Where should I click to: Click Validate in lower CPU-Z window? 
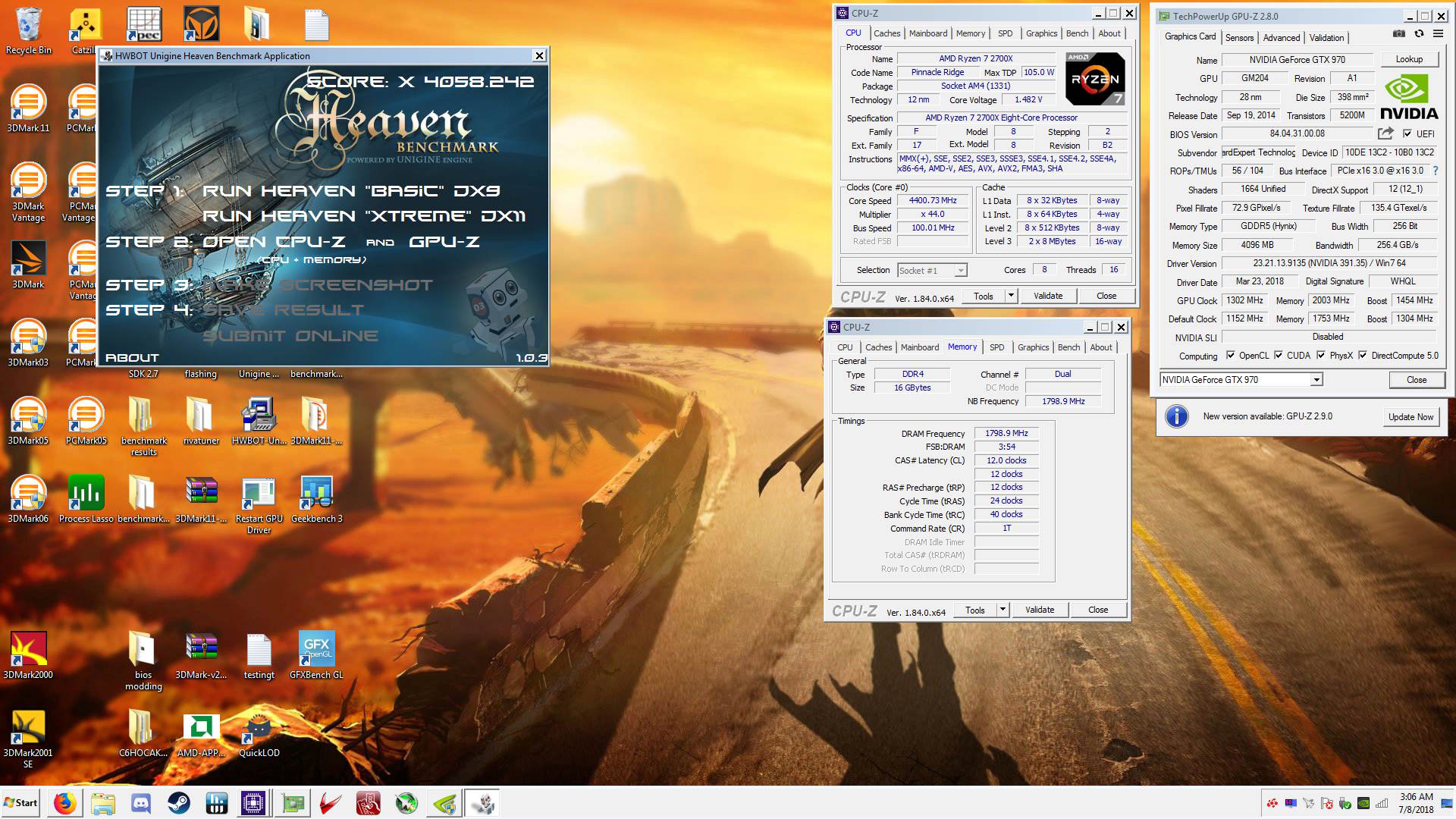pyautogui.click(x=1040, y=610)
